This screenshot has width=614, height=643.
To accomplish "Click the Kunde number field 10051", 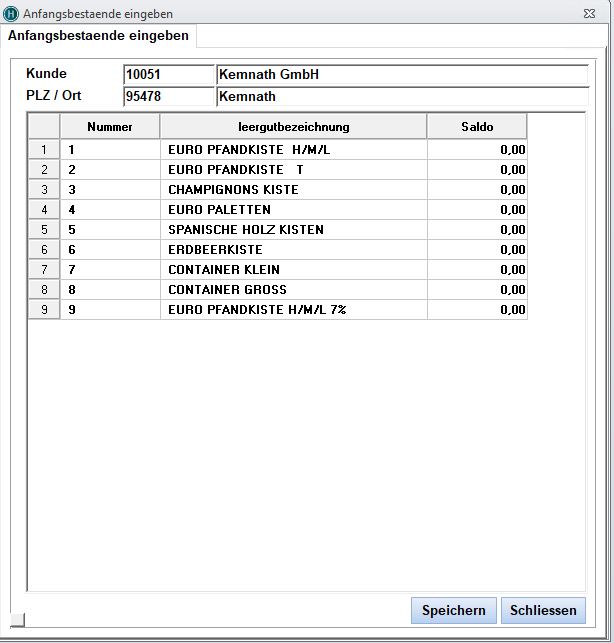I will pos(168,75).
